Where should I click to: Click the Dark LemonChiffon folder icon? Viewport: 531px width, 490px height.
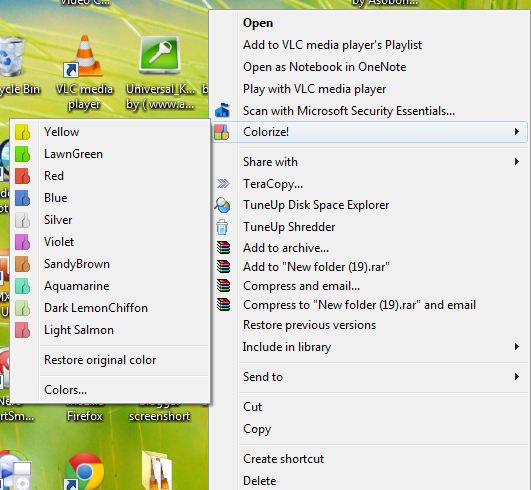coord(22,308)
